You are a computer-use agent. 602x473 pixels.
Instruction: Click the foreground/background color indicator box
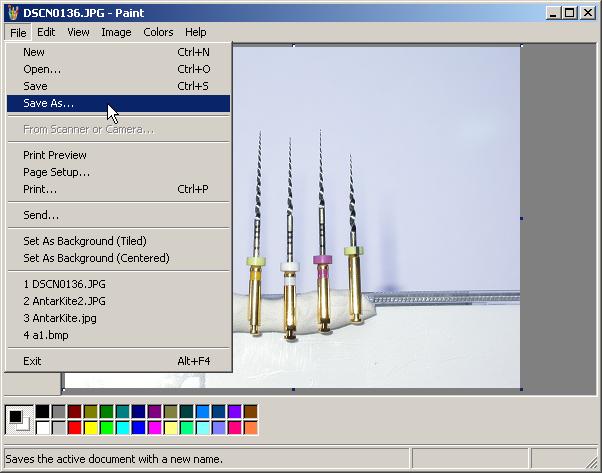pyautogui.click(x=19, y=420)
